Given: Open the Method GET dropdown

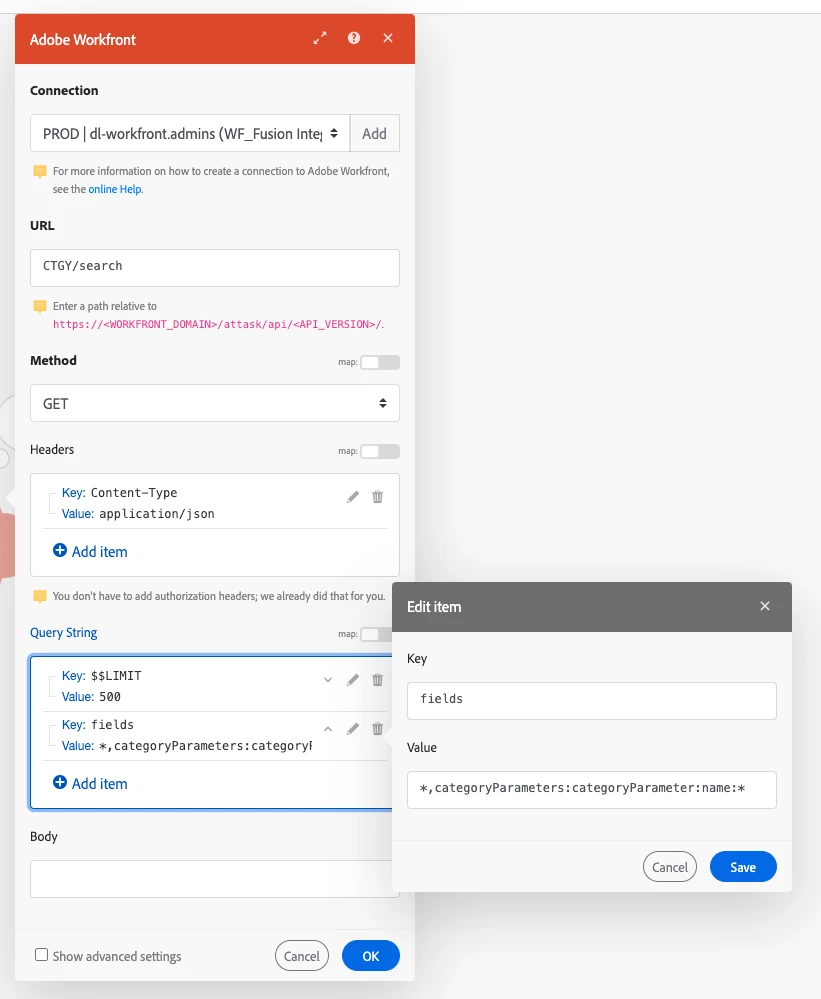Looking at the screenshot, I should click(215, 403).
